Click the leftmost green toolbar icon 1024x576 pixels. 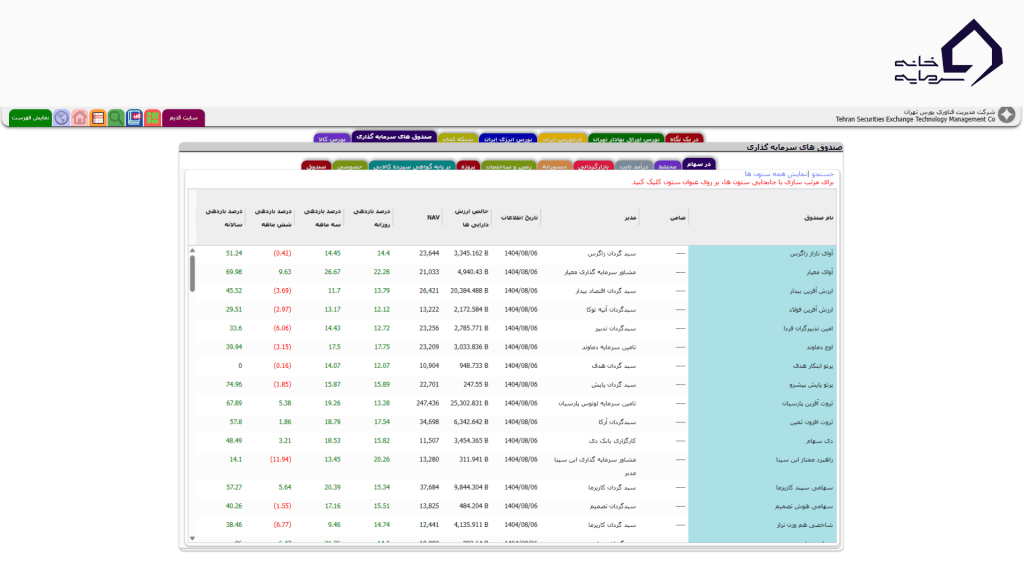(30, 117)
